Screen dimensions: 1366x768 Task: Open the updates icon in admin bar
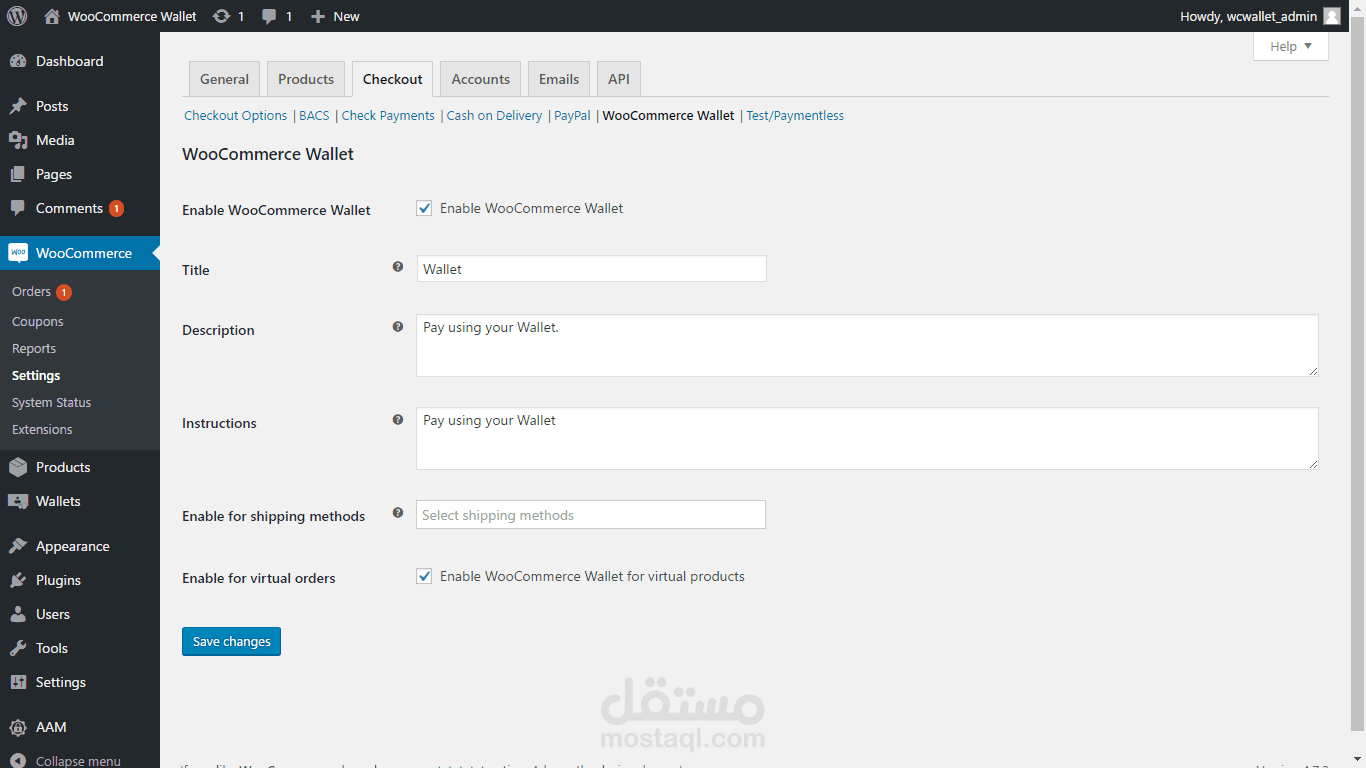221,16
